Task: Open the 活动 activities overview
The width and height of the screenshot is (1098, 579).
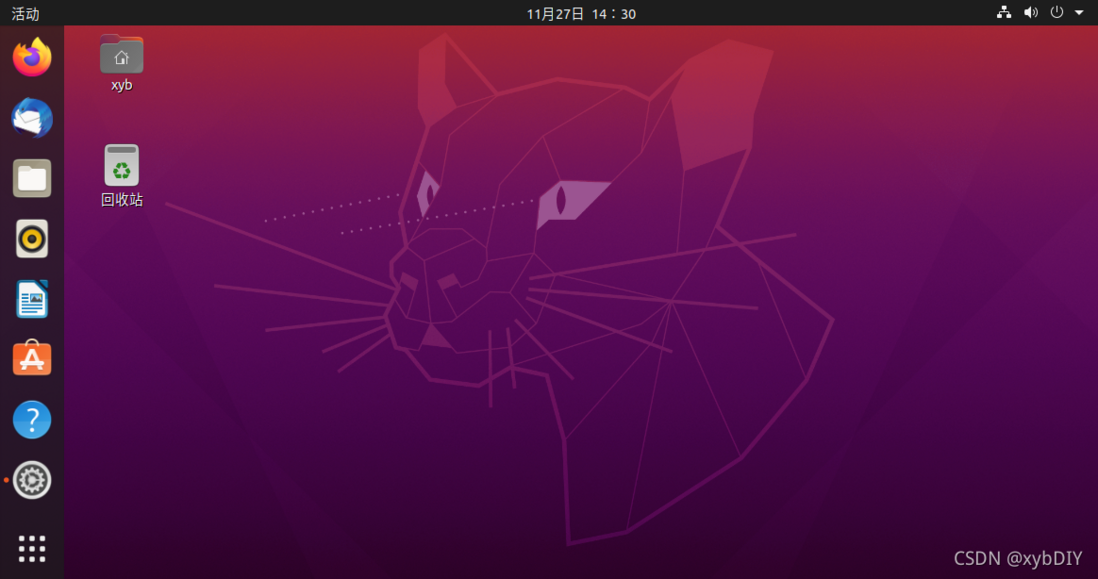Action: tap(26, 13)
